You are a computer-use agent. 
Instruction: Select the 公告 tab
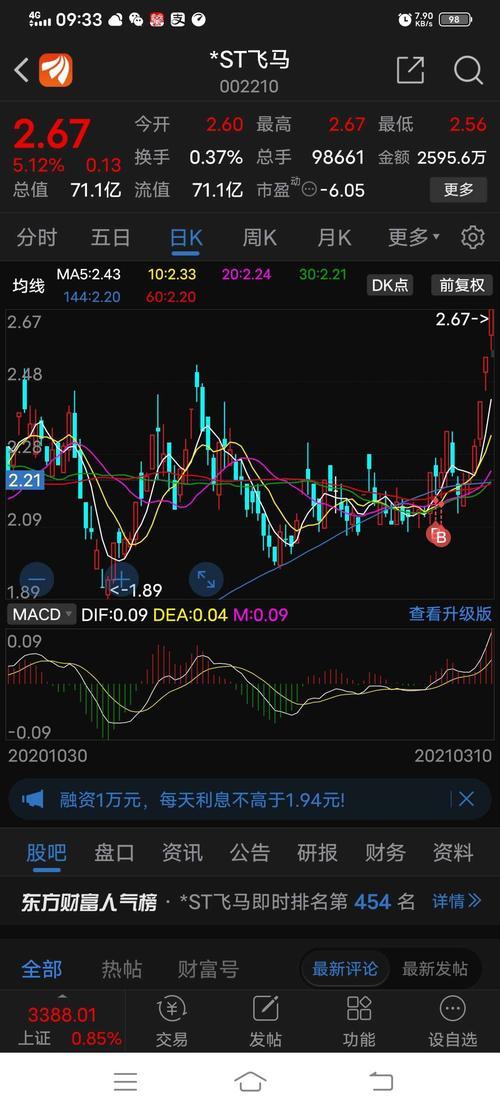tap(250, 852)
